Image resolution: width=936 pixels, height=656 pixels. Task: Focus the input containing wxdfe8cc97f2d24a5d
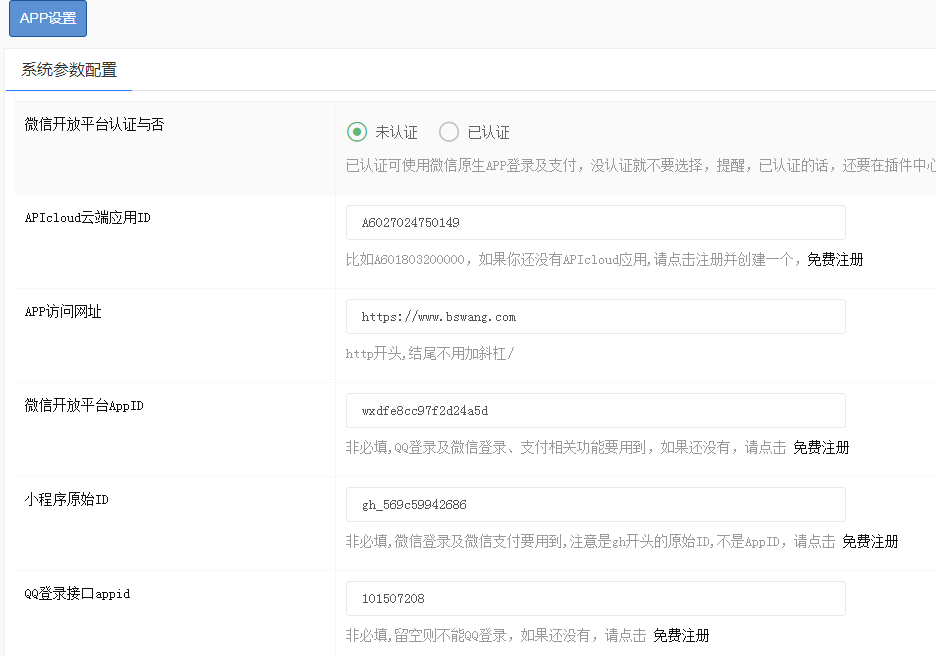coord(595,410)
